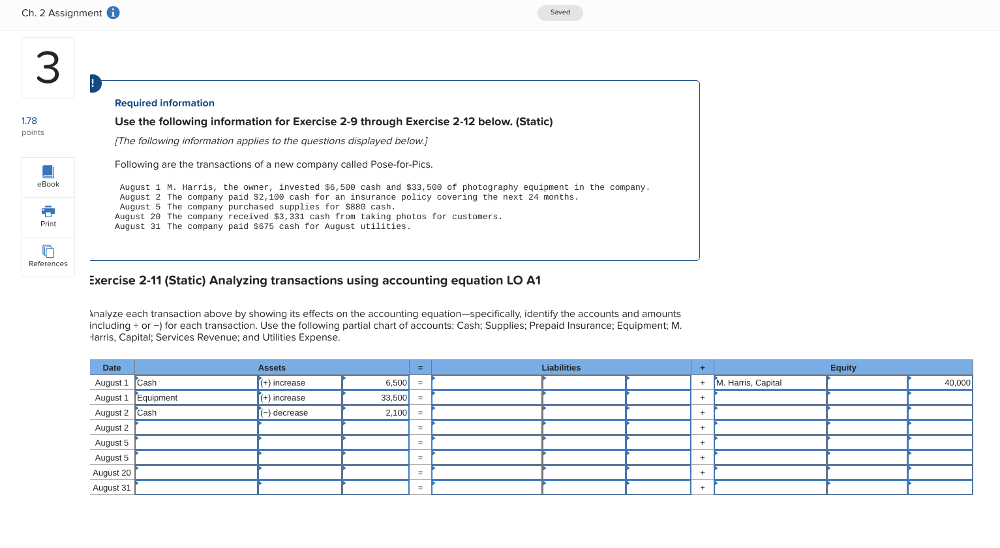Open M. Harris, Capital equity account dropdown
The width and height of the screenshot is (1000, 548).
click(770, 383)
